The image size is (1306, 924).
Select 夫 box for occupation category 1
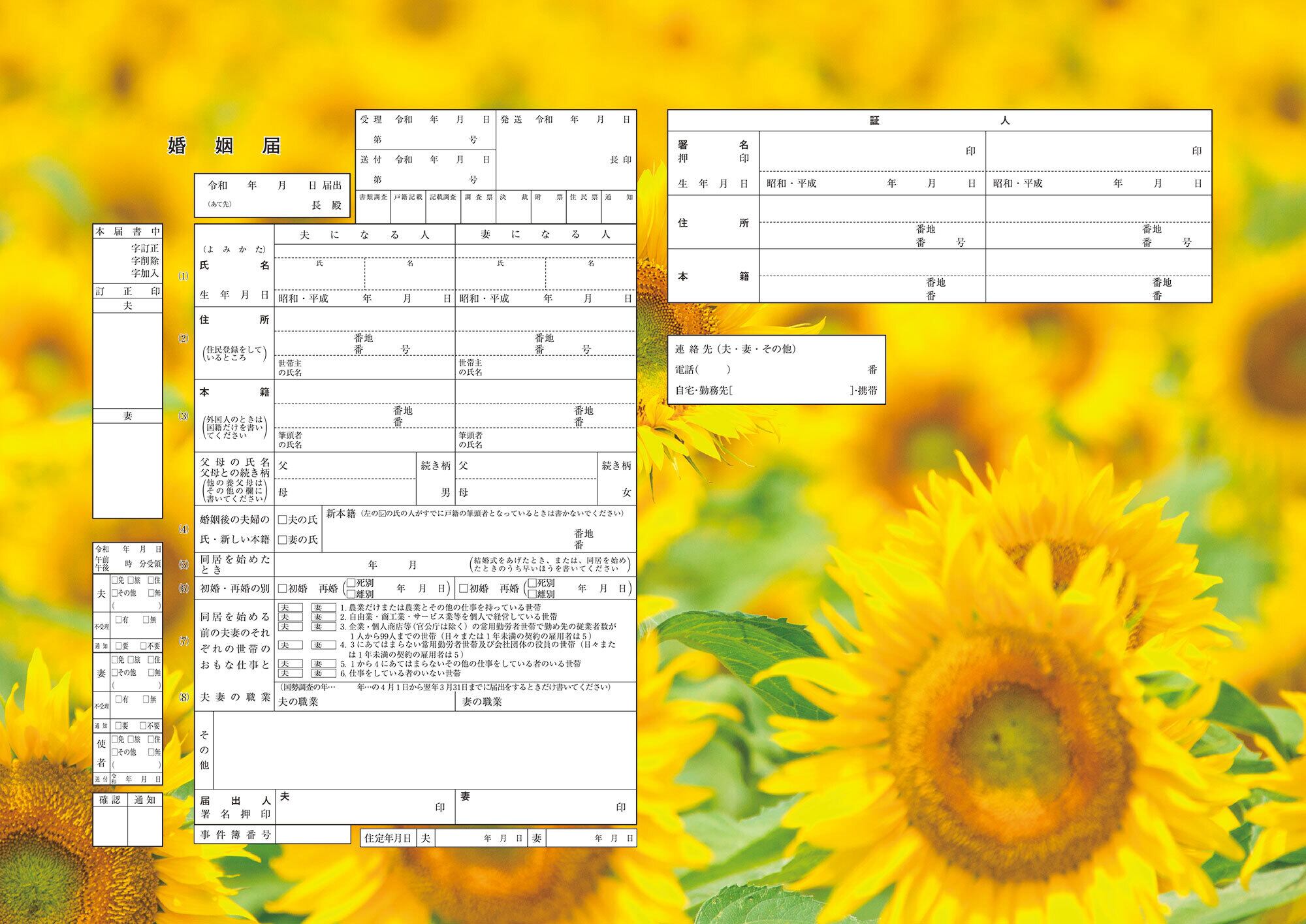291,608
